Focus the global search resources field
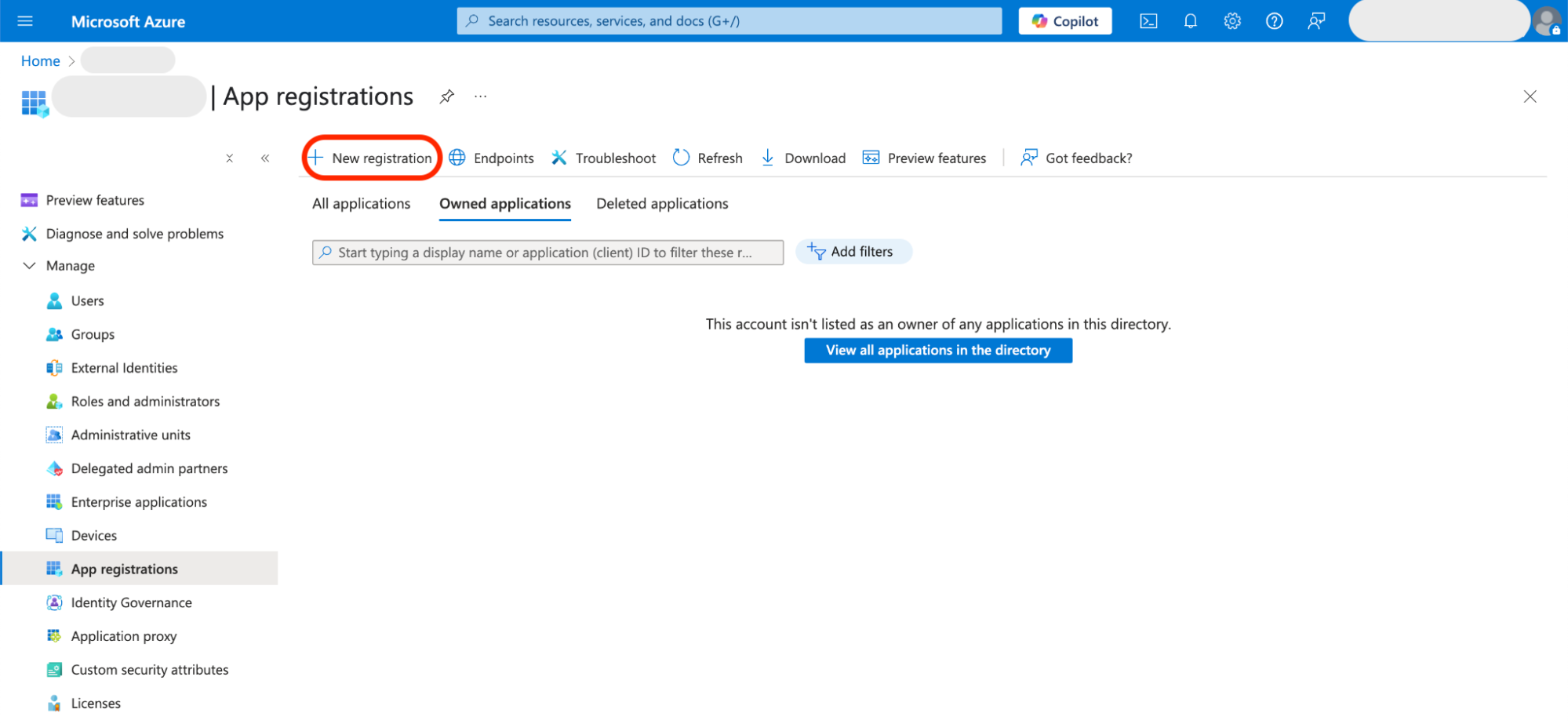This screenshot has height=724, width=1568. coord(729,21)
